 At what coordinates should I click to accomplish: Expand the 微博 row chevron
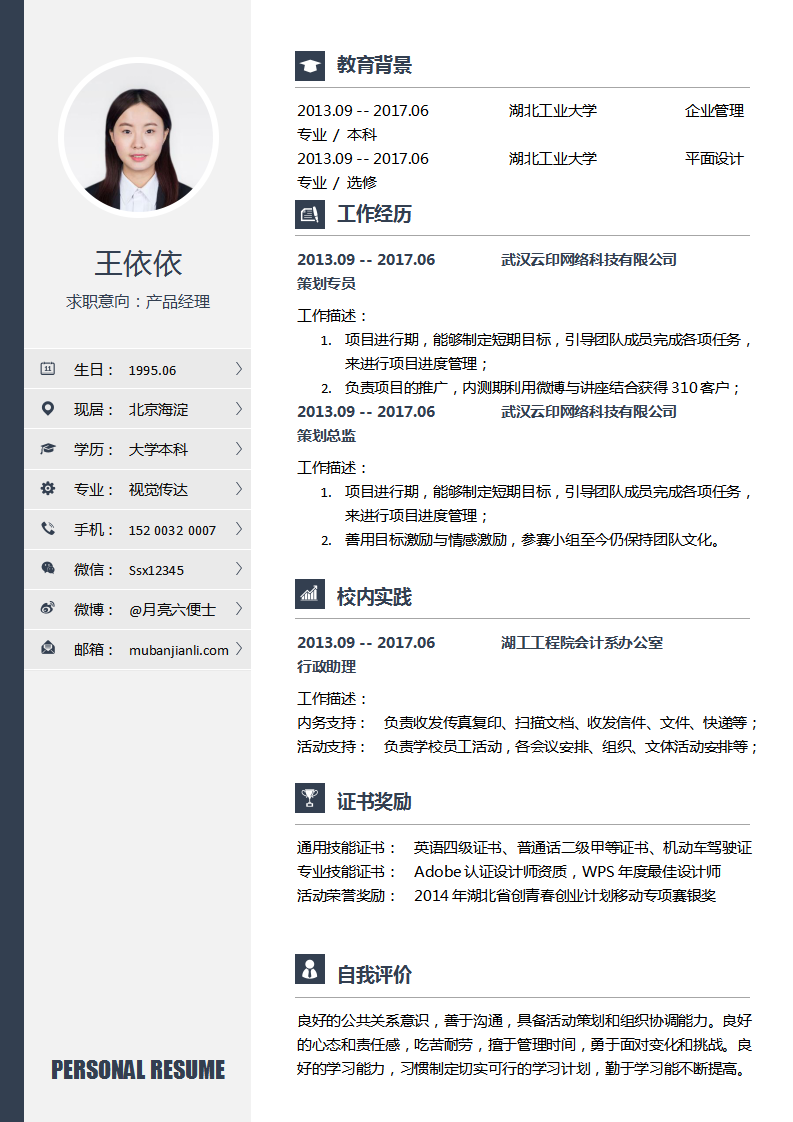(x=238, y=609)
